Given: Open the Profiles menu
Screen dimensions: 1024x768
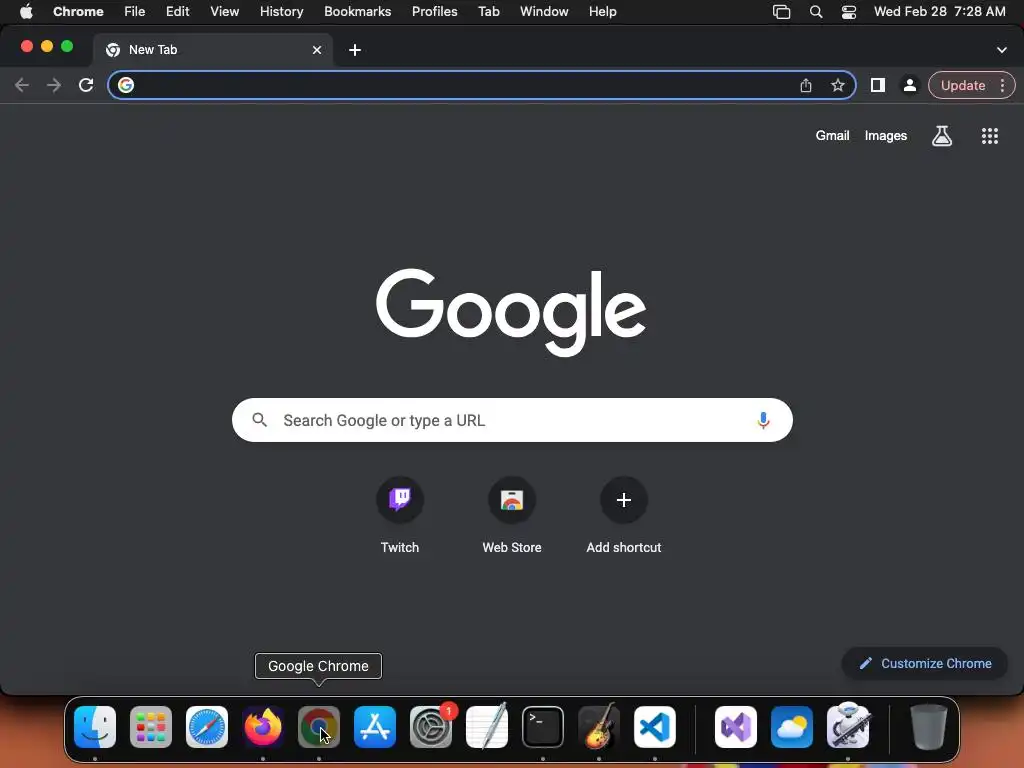Looking at the screenshot, I should [434, 11].
